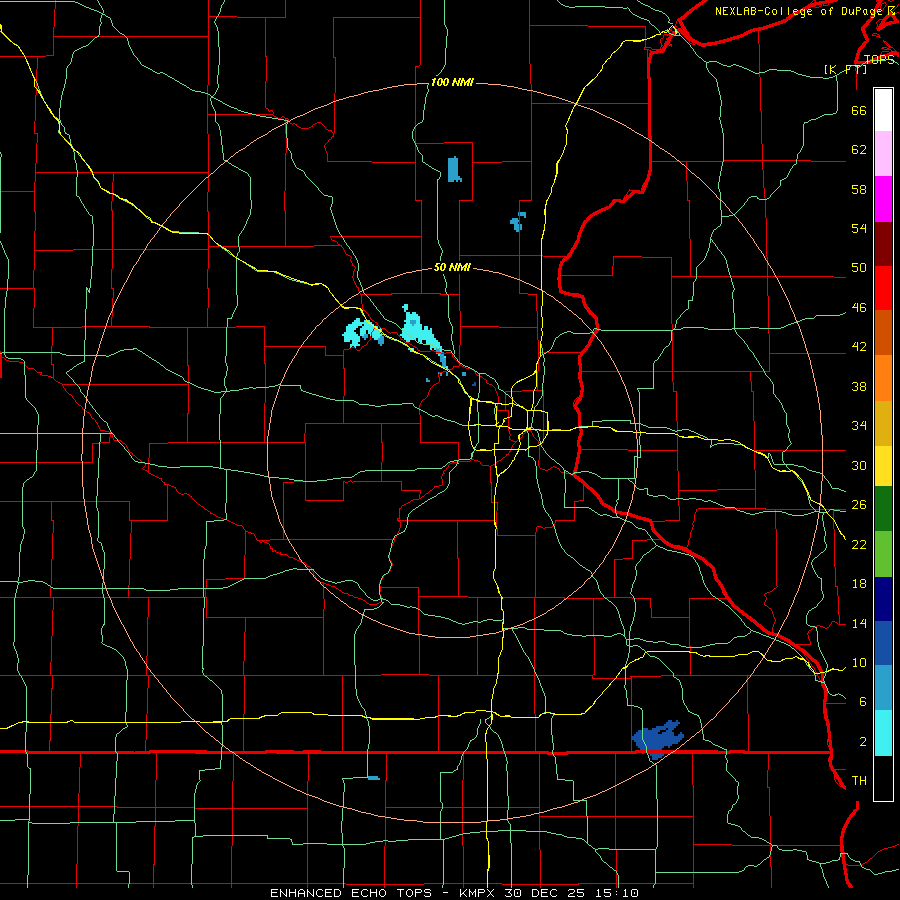Click the navy blue legend swatch
This screenshot has height=900, width=900.
pos(883,599)
